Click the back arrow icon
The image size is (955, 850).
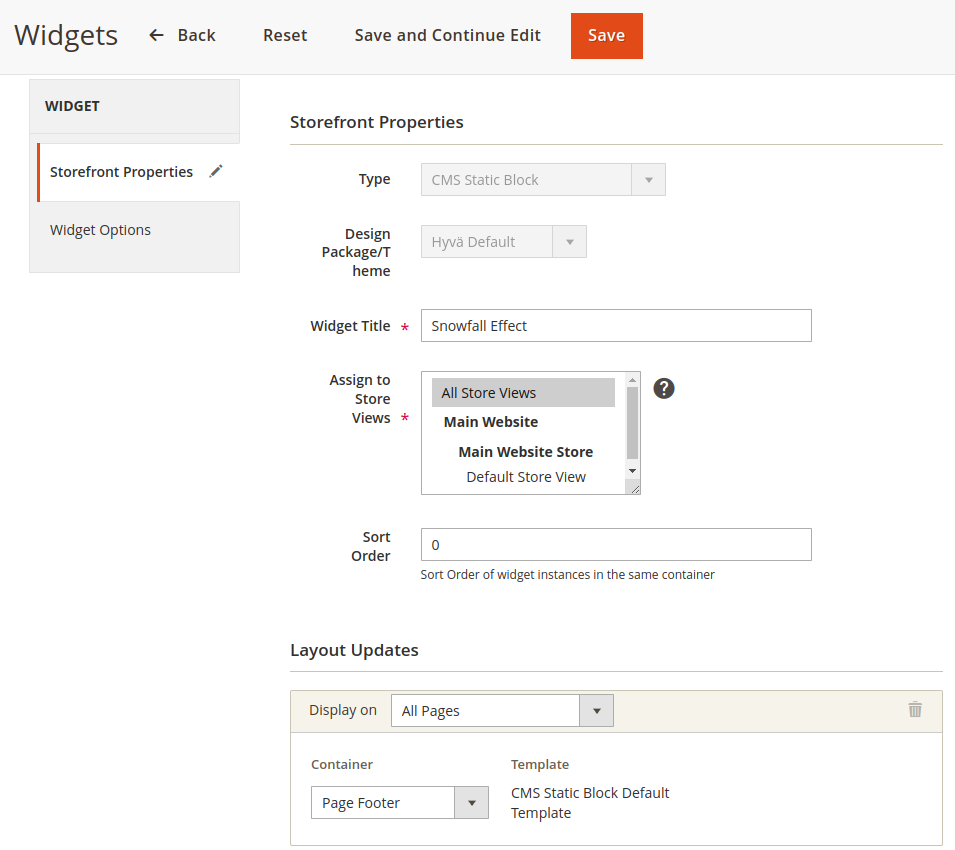[x=157, y=35]
